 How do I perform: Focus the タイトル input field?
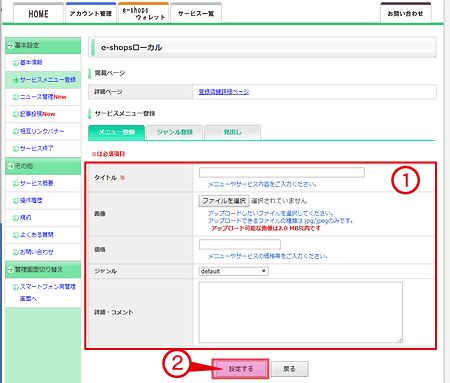point(282,173)
